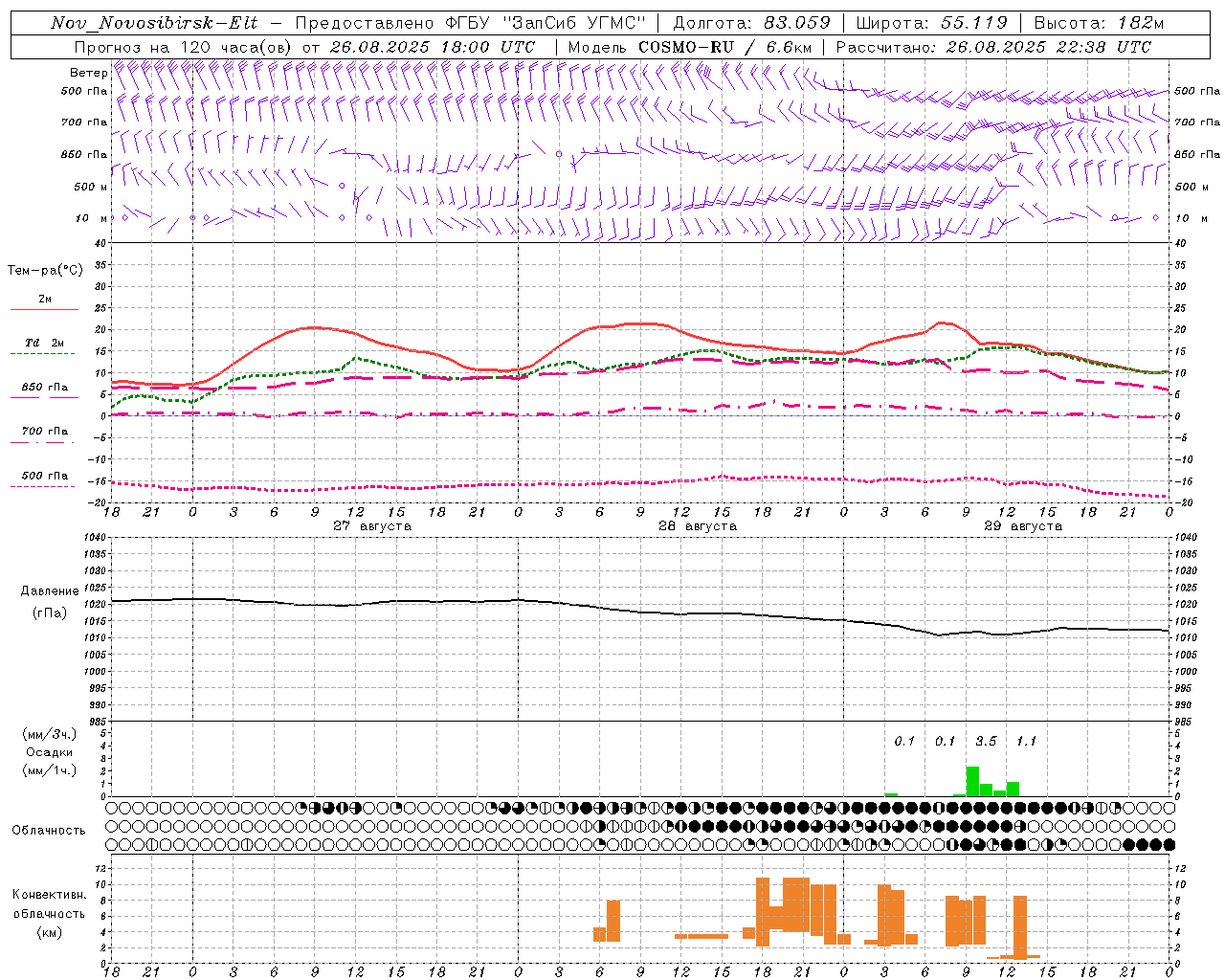This screenshot has width=1225, height=980.
Task: Click the Рассчитано: 26.08.2025 22:38 UTC timestamp
Action: pos(993,47)
